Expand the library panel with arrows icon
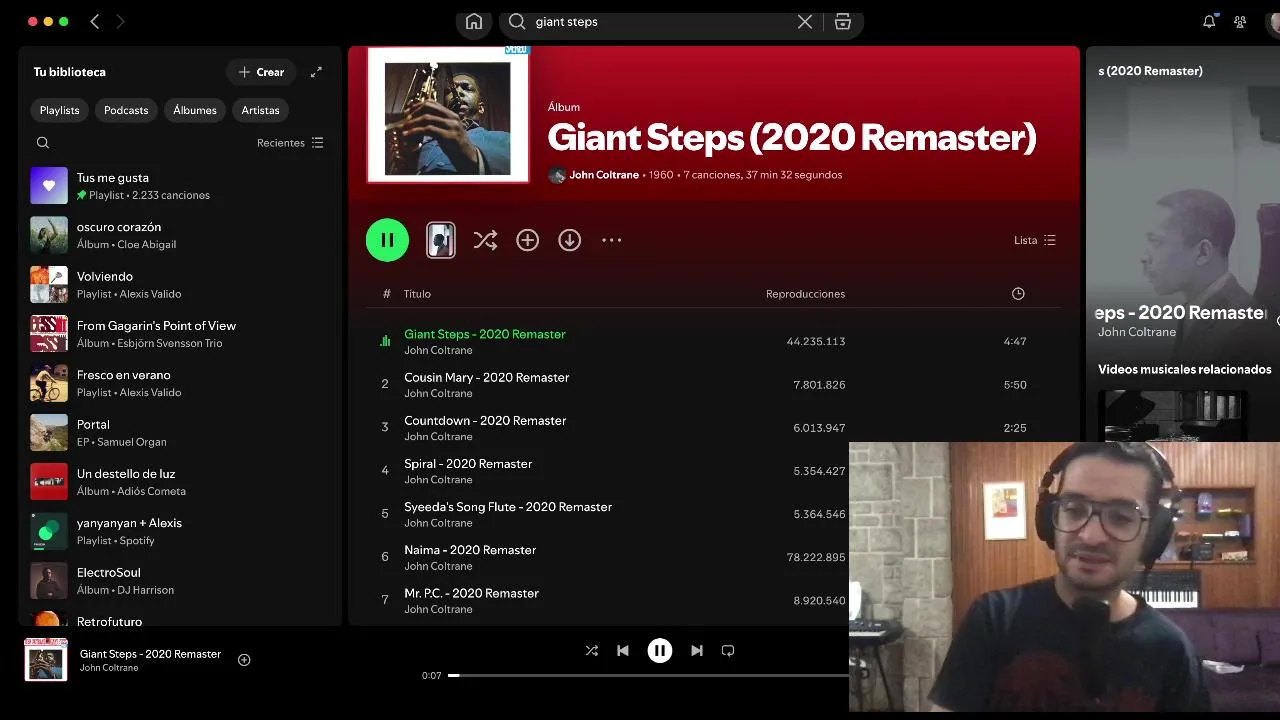The image size is (1280, 720). tap(316, 72)
